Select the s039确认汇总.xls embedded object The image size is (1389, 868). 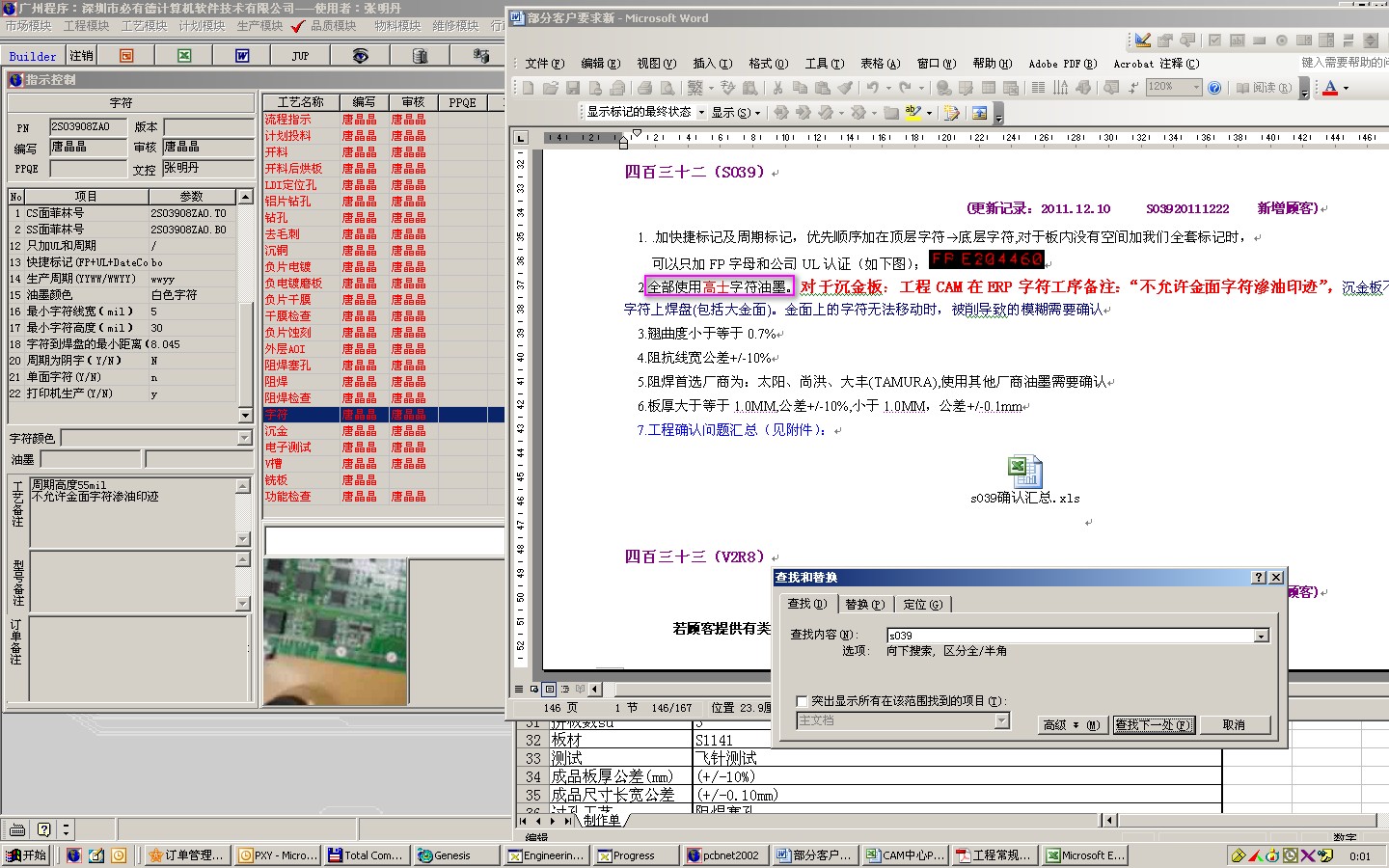1024,480
